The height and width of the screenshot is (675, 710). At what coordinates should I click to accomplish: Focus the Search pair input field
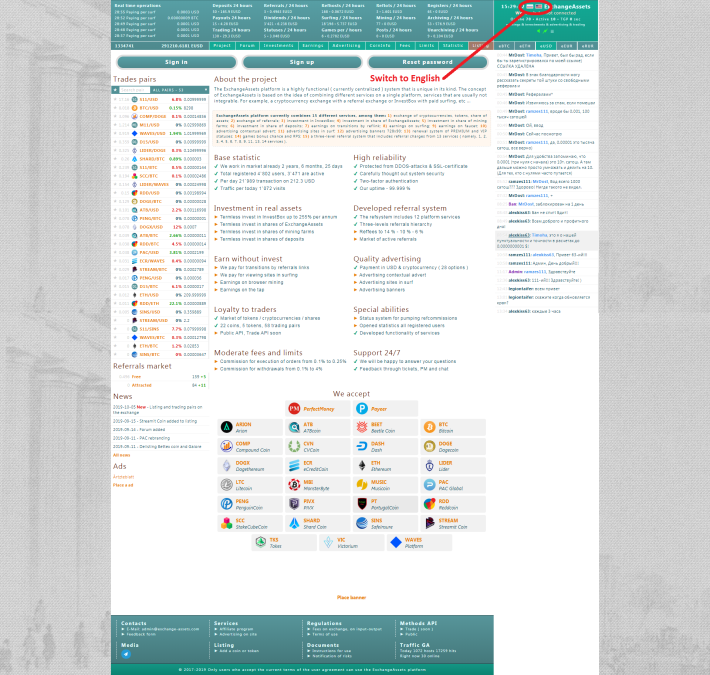[134, 90]
